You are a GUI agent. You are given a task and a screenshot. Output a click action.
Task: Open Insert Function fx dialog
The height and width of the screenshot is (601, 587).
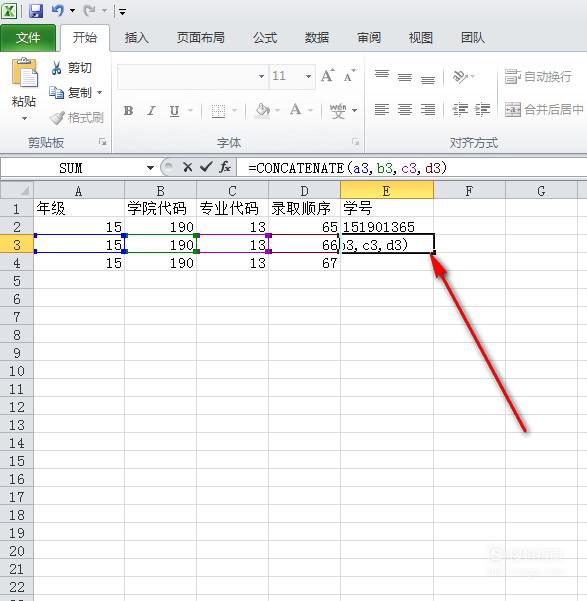(x=225, y=167)
